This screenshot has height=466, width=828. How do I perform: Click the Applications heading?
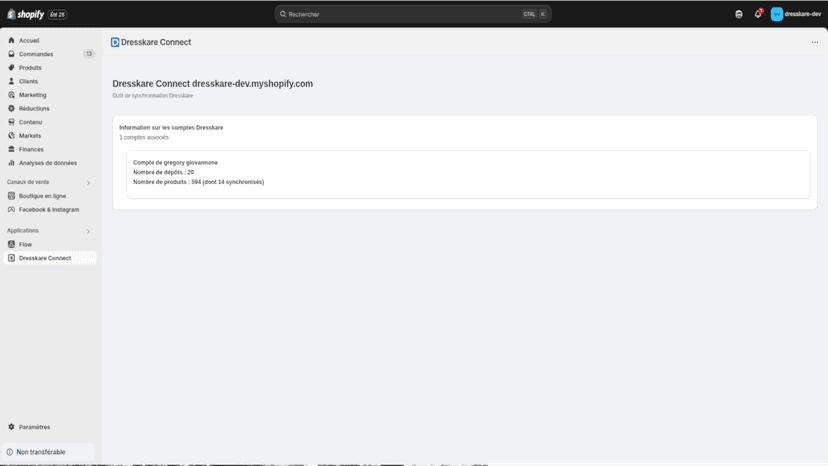23,231
